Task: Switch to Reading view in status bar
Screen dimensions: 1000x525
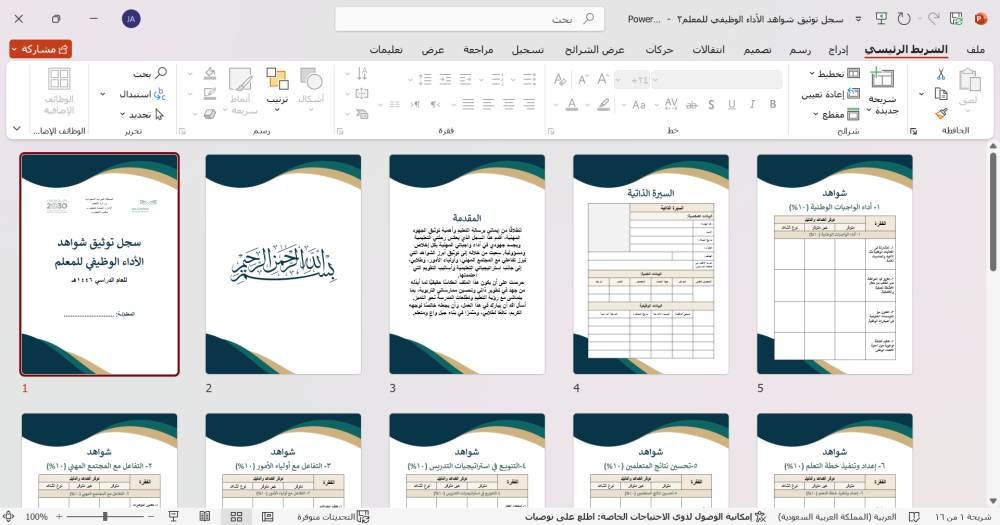Action: pyautogui.click(x=207, y=517)
